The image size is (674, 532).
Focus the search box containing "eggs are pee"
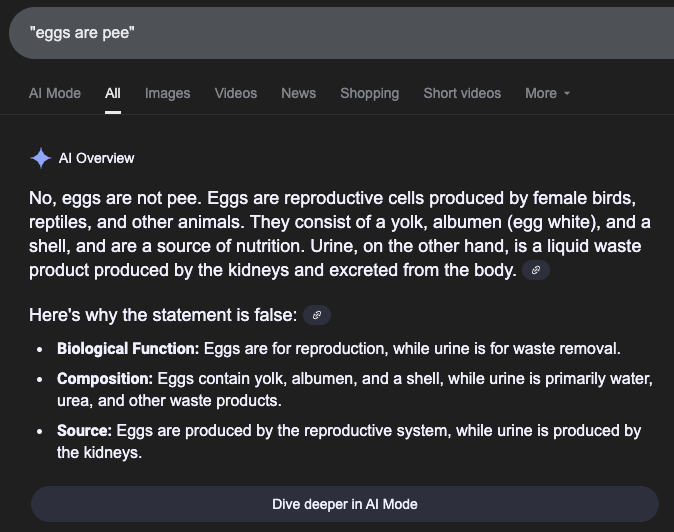pyautogui.click(x=341, y=33)
